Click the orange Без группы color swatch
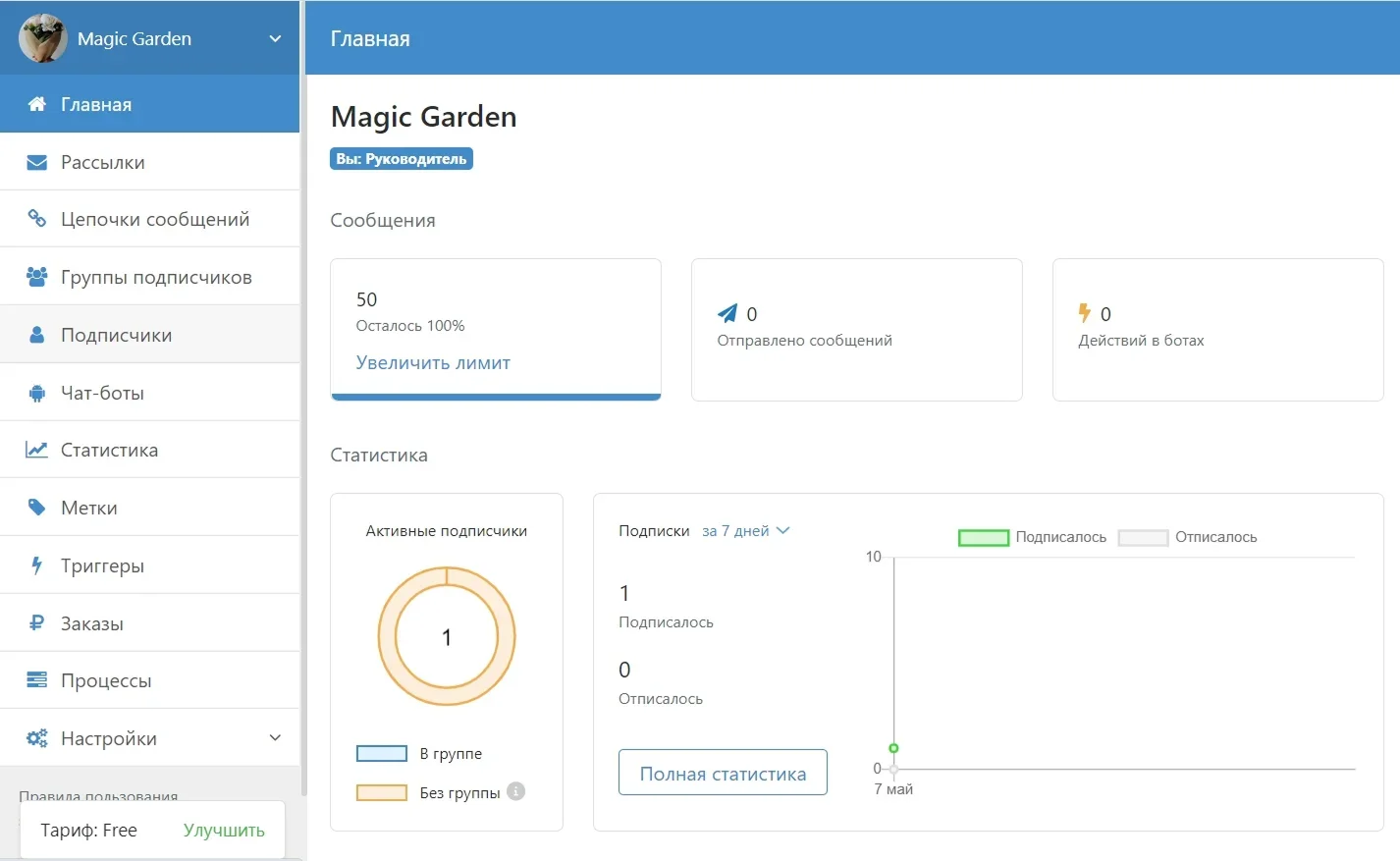This screenshot has height=861, width=1400. coord(381,792)
